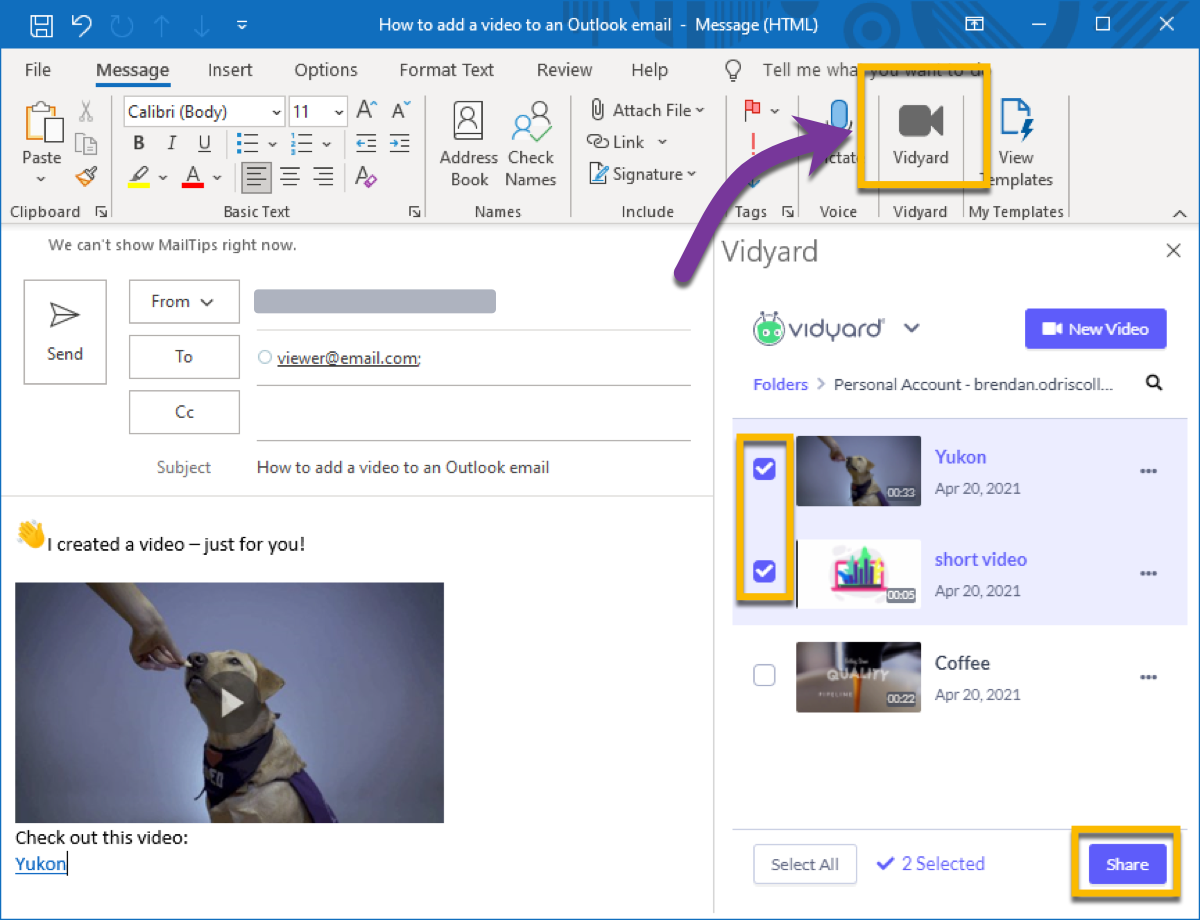Open Customize Quick Access Toolbar menu
Image resolution: width=1200 pixels, height=920 pixels.
[x=242, y=24]
